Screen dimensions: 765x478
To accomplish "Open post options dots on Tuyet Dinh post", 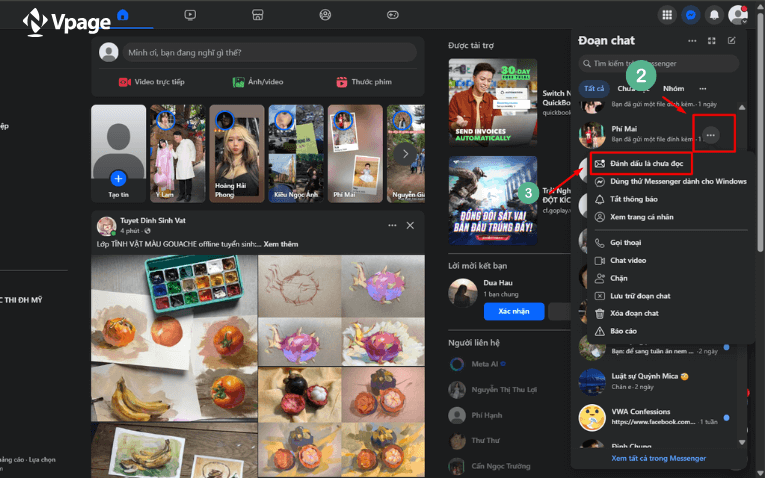I will click(x=392, y=225).
